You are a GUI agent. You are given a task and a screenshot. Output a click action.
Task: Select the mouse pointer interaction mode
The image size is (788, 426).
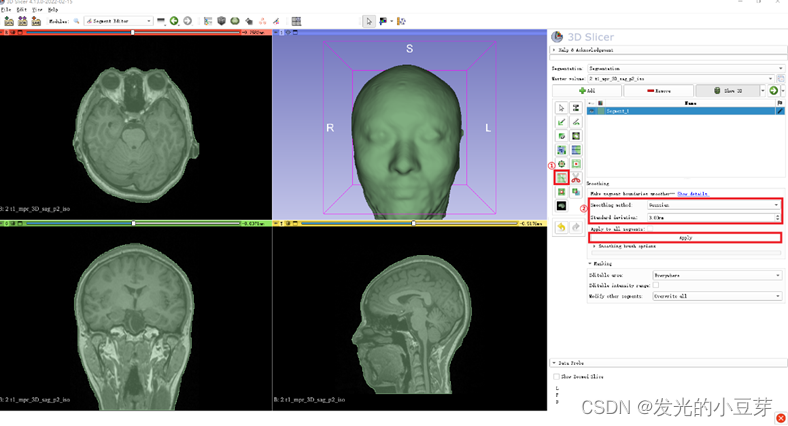pos(369,21)
